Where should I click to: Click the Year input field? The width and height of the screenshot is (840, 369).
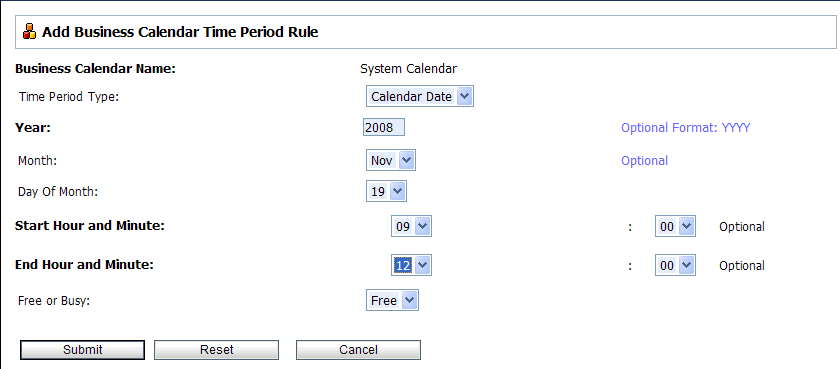(384, 127)
